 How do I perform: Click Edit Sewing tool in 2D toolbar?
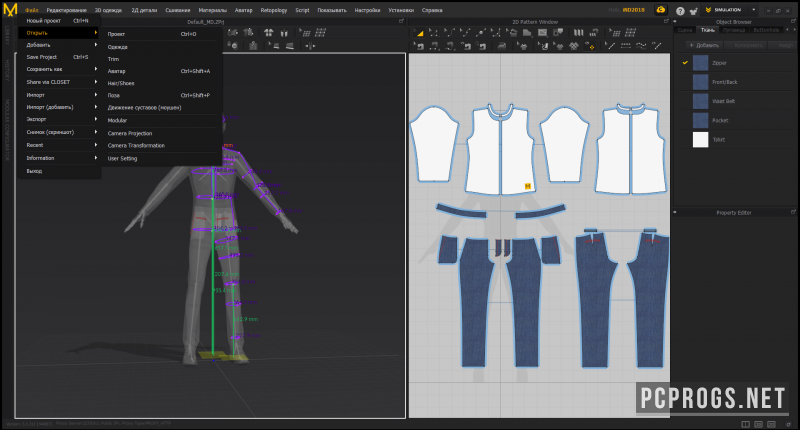coord(418,46)
